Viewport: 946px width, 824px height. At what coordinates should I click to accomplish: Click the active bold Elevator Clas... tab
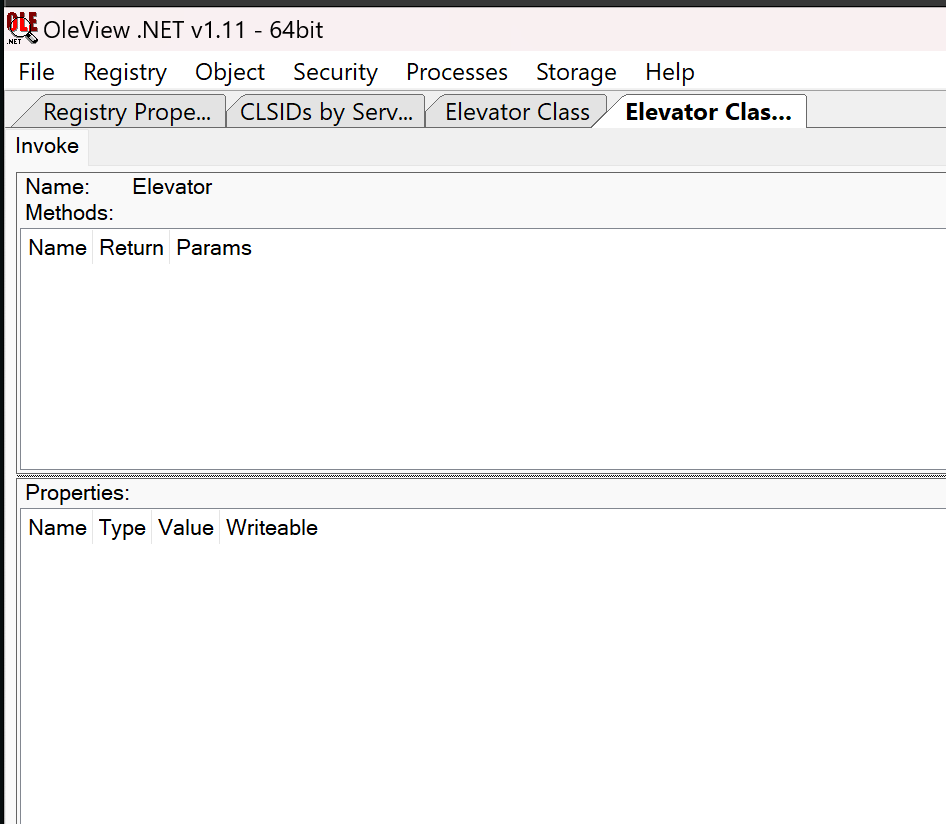707,112
